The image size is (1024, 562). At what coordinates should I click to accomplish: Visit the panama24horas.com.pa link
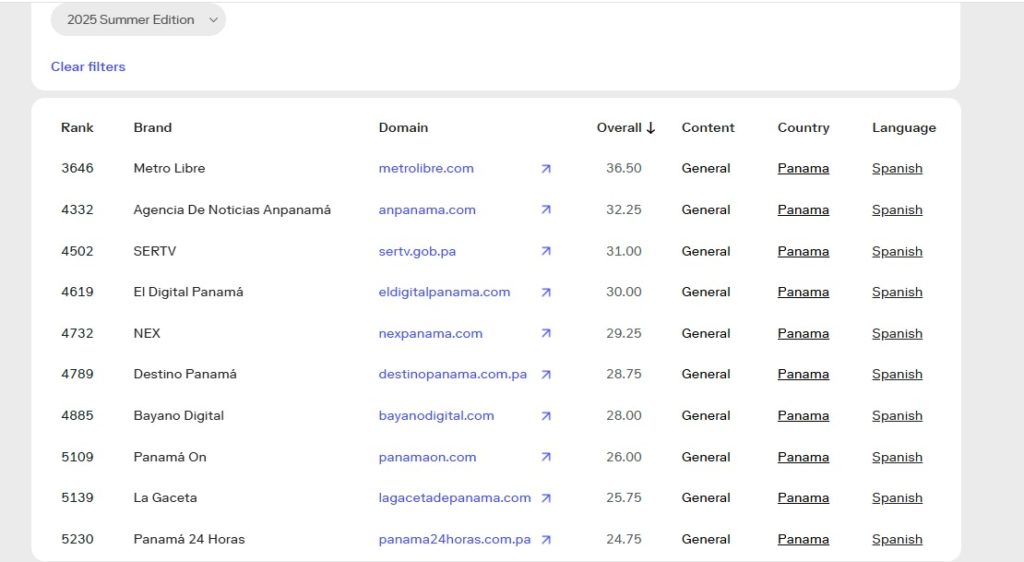tap(455, 539)
